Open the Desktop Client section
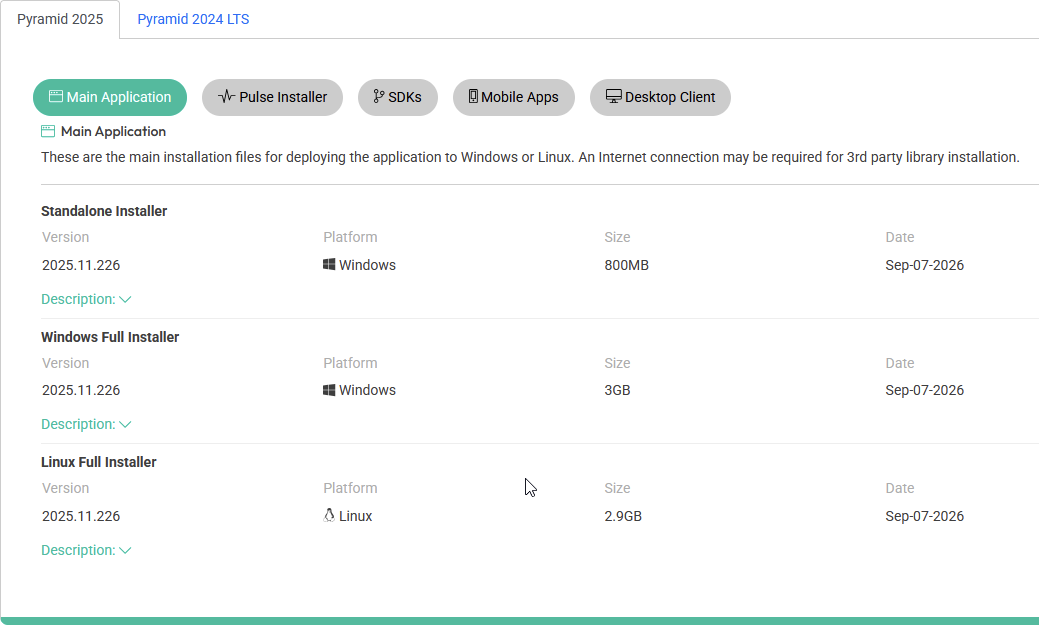Viewport: 1039px width, 626px height. 660,97
